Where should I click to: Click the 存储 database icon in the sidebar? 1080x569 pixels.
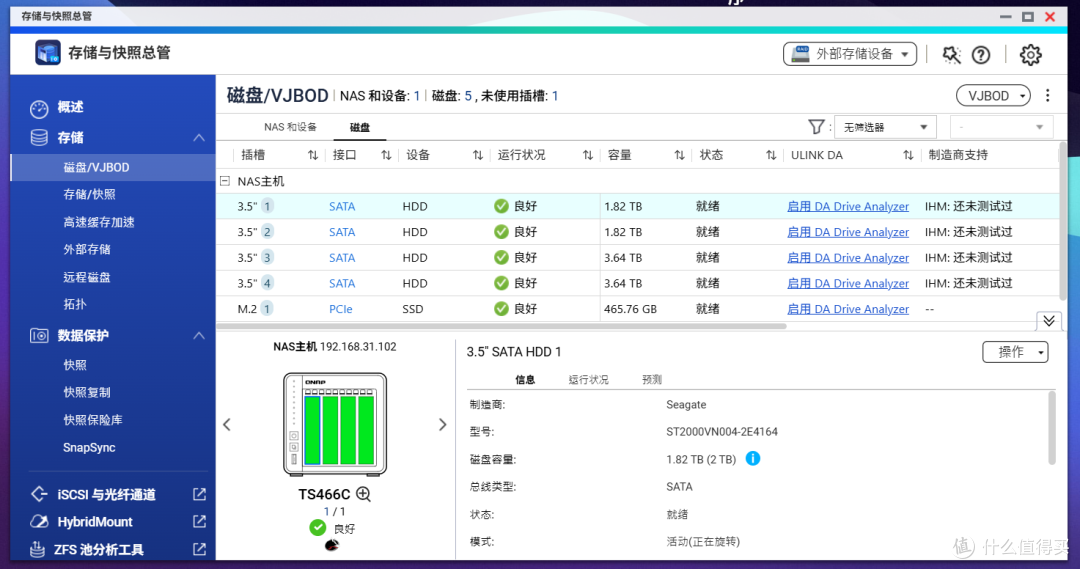pos(39,138)
